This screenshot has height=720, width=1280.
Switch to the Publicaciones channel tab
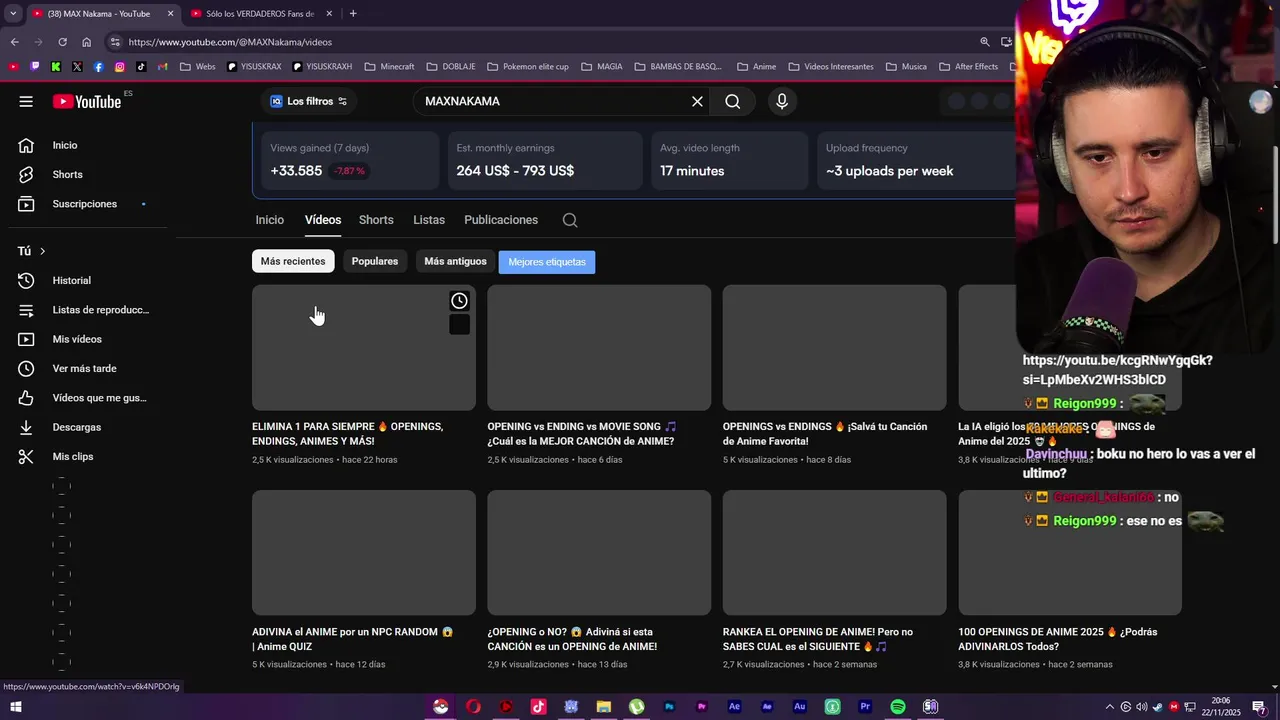click(x=501, y=220)
